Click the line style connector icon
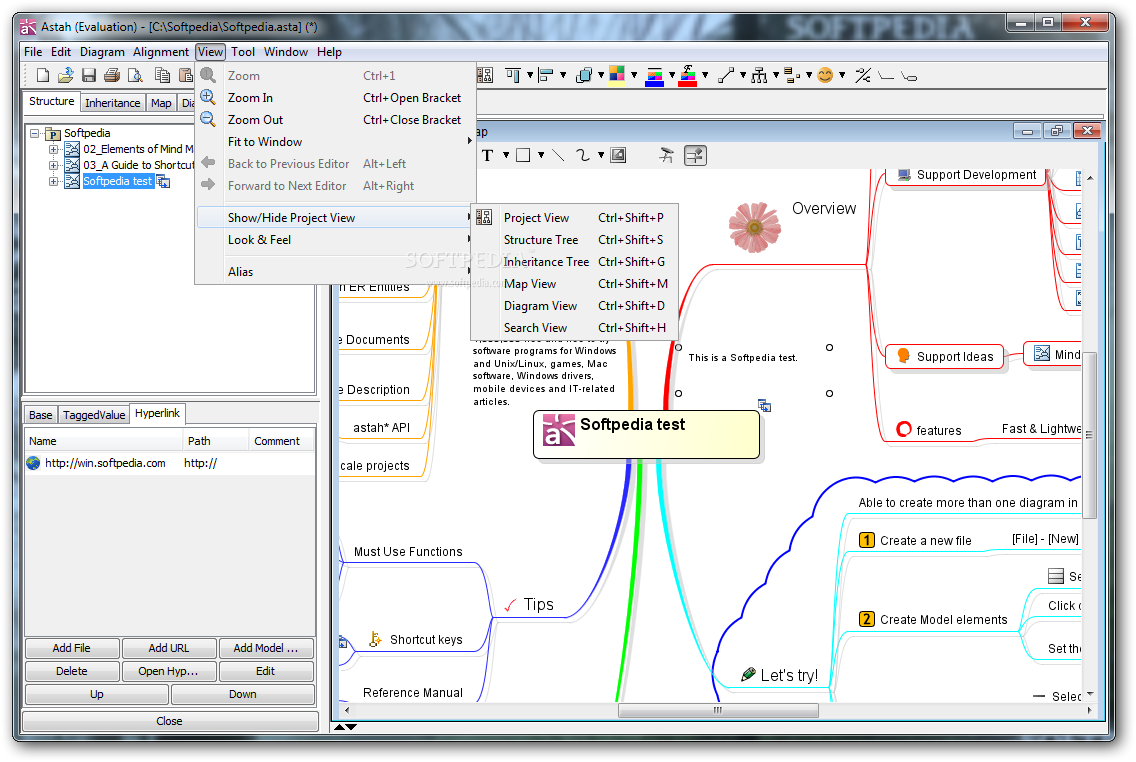Screen dimensions: 1136x762 pos(725,75)
